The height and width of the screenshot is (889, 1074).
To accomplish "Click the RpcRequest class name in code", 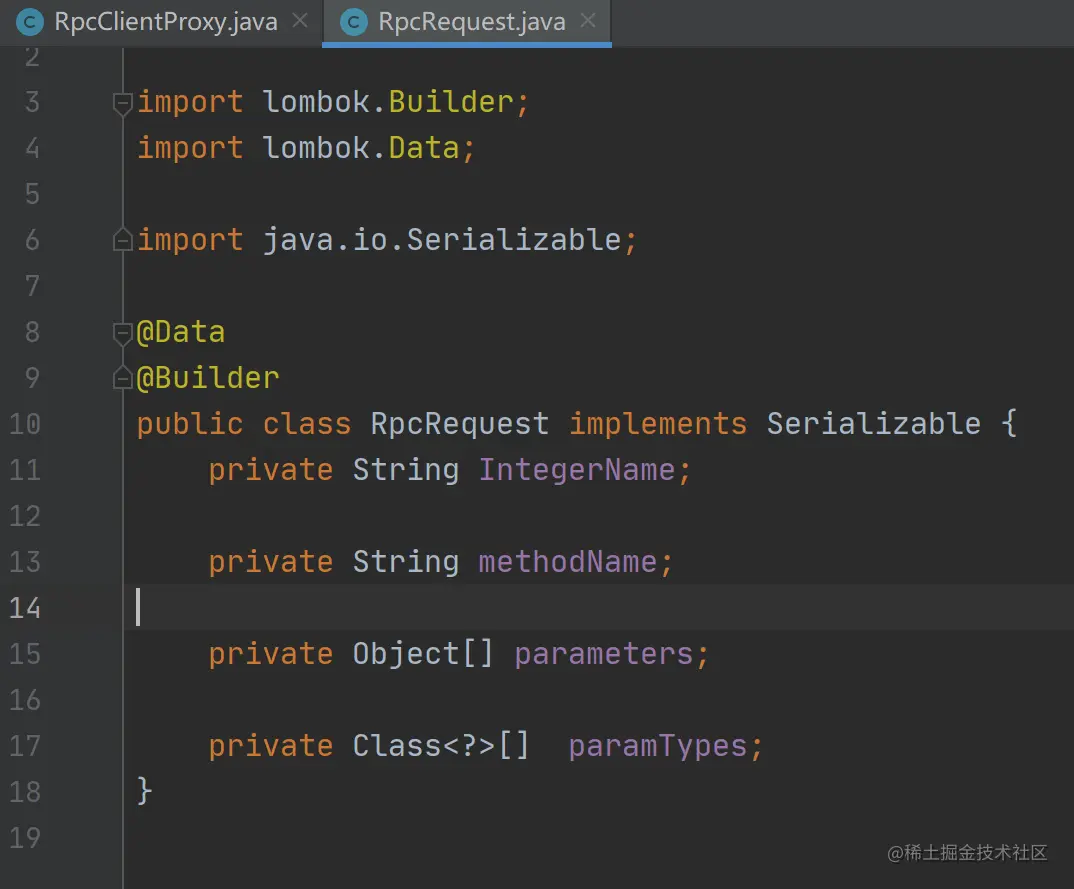I will [x=459, y=424].
